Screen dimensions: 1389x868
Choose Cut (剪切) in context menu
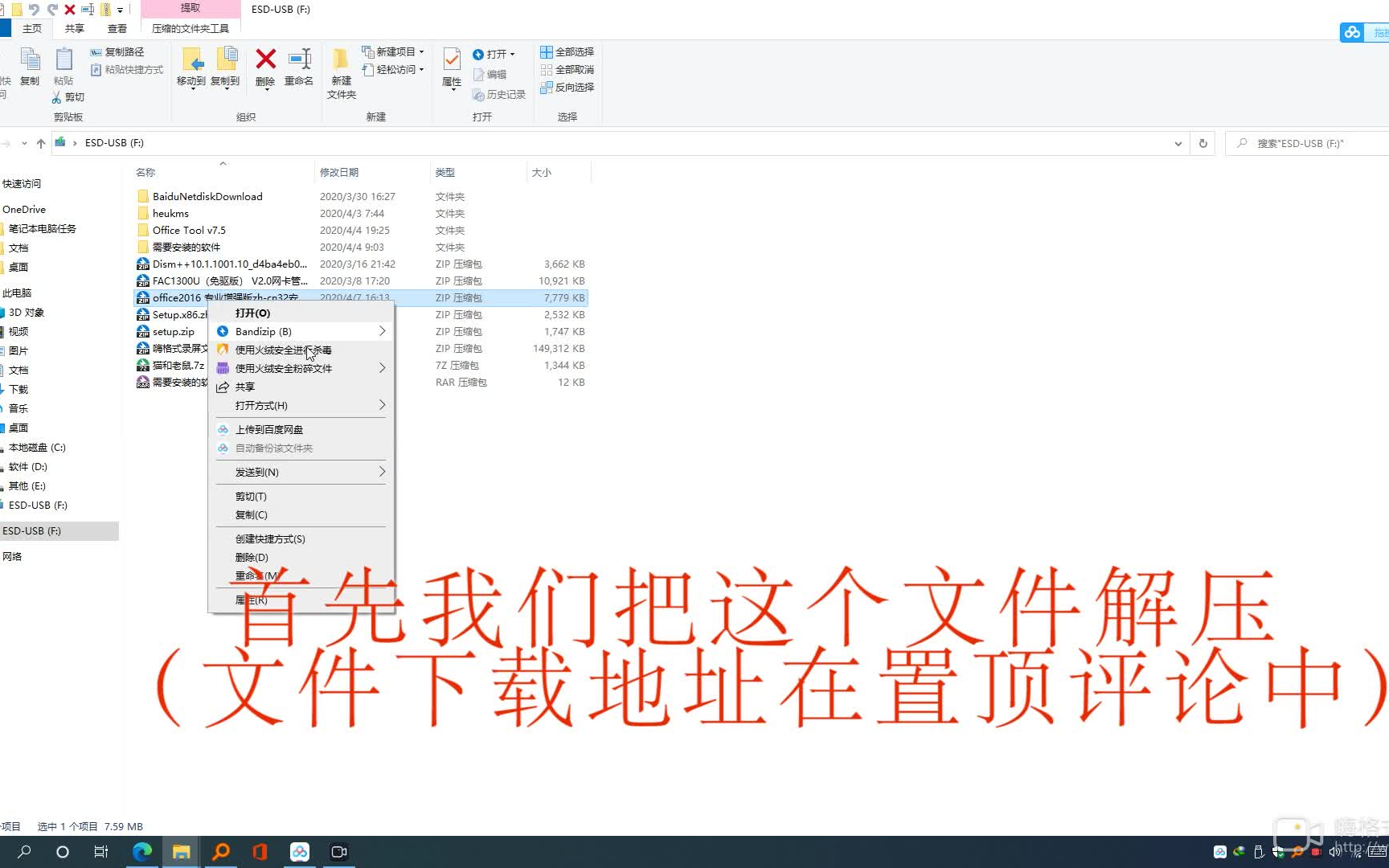(301, 497)
